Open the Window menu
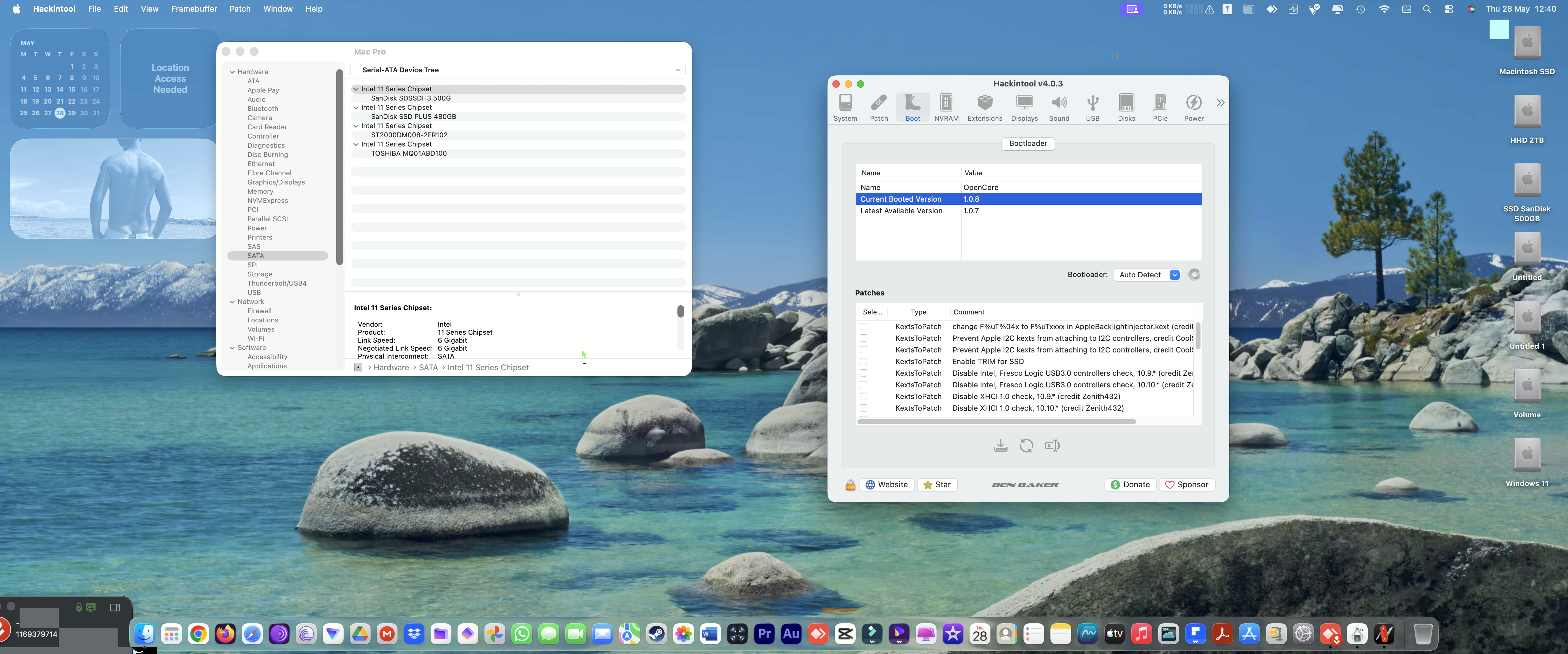The width and height of the screenshot is (1568, 654). 277,9
